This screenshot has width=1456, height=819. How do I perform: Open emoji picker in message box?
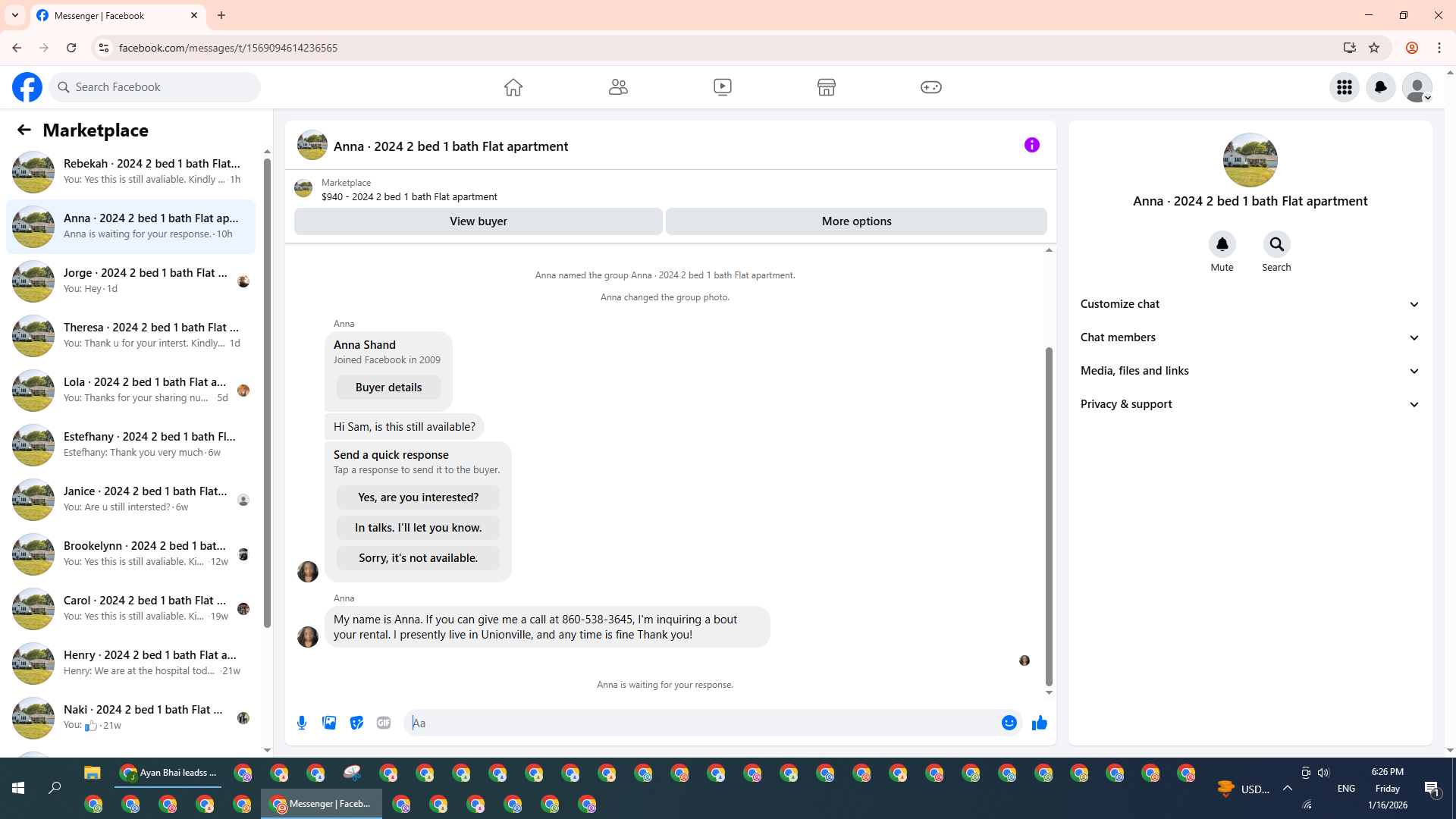coord(1009,723)
